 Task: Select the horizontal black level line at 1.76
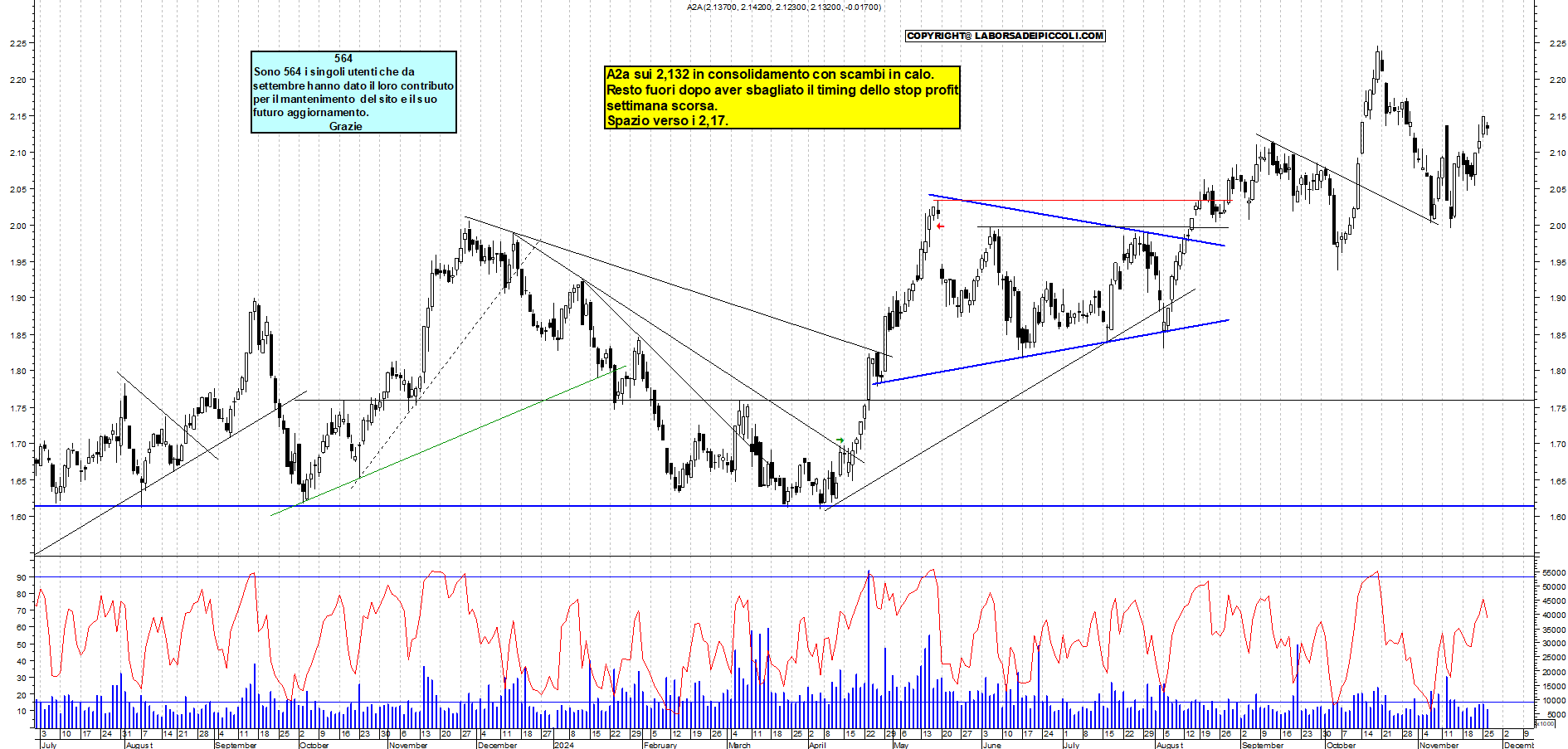(x=913, y=401)
